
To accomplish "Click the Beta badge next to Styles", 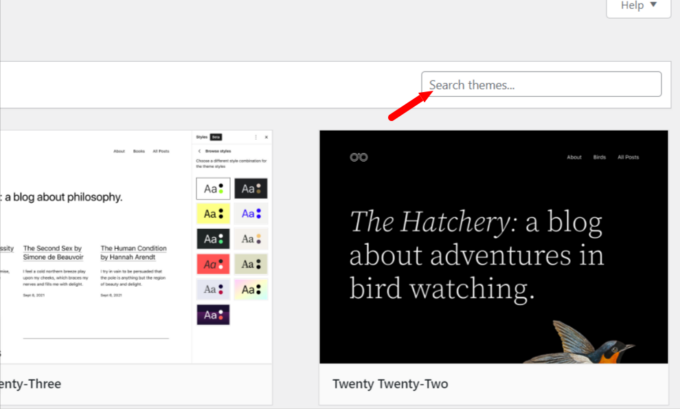I will pyautogui.click(x=215, y=137).
